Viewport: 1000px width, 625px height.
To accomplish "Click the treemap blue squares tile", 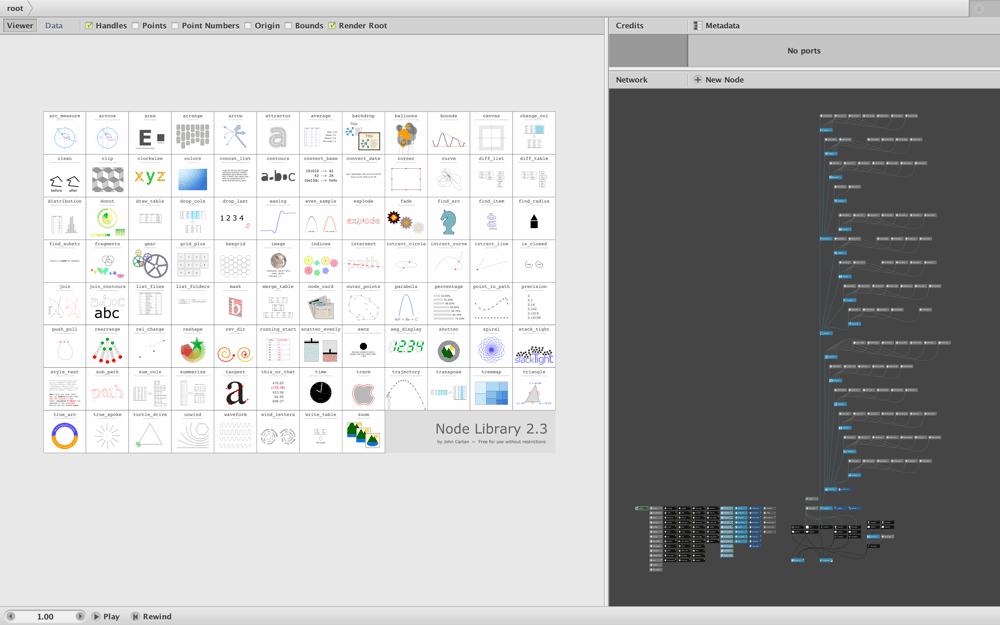I will 491,389.
